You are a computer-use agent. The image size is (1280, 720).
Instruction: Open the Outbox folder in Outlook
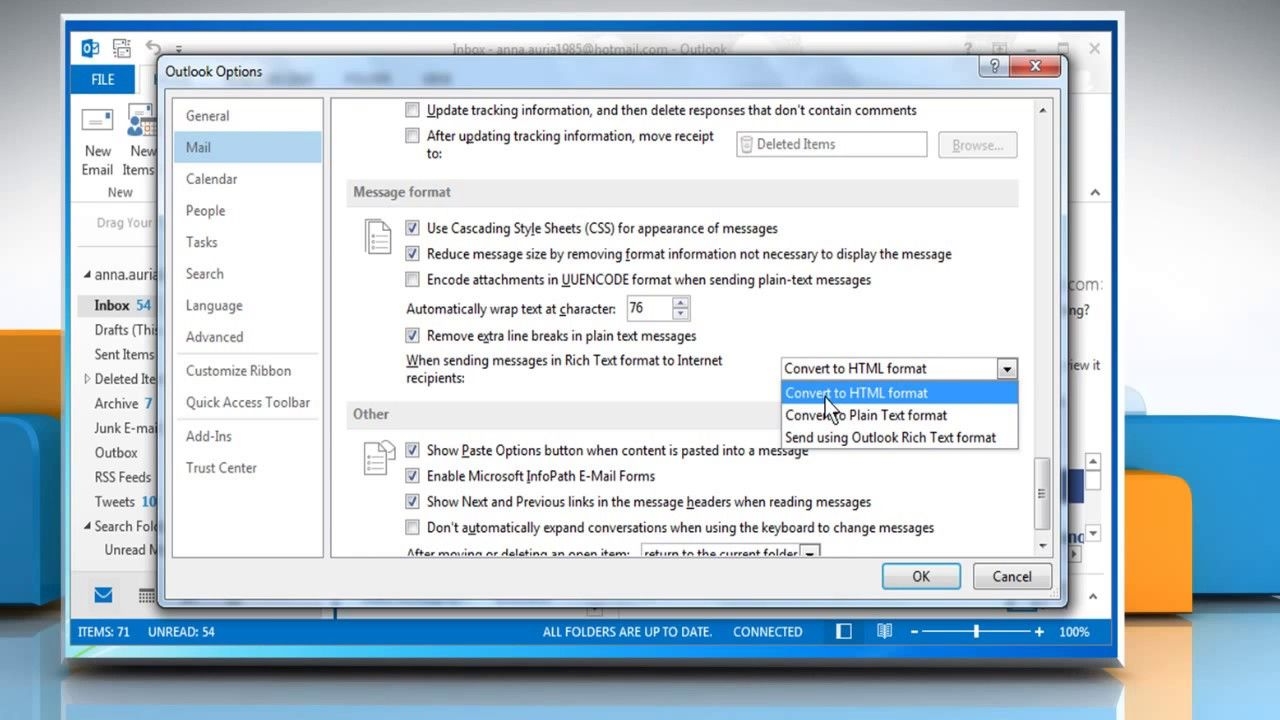point(116,452)
